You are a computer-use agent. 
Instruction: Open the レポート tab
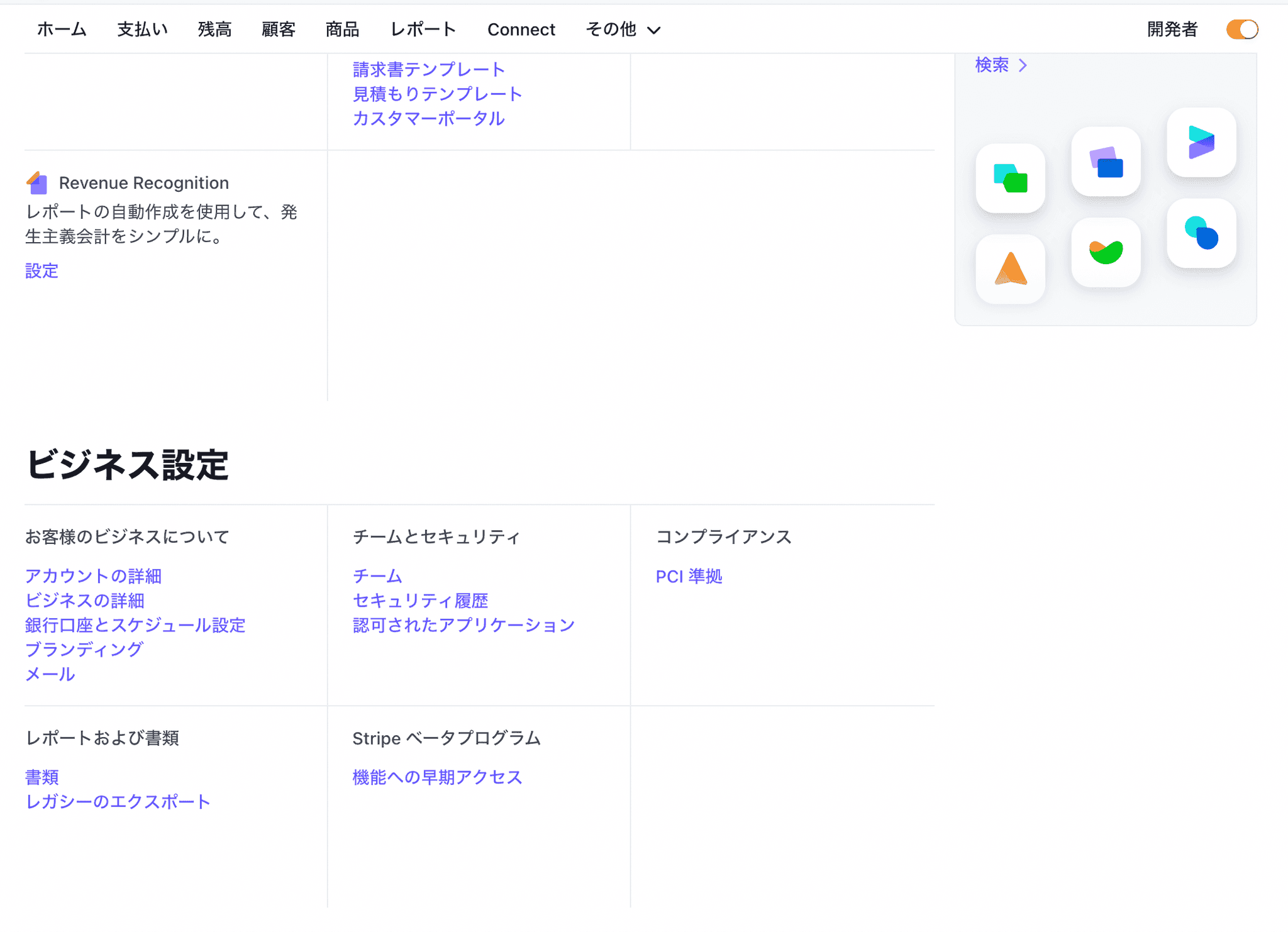click(x=423, y=30)
